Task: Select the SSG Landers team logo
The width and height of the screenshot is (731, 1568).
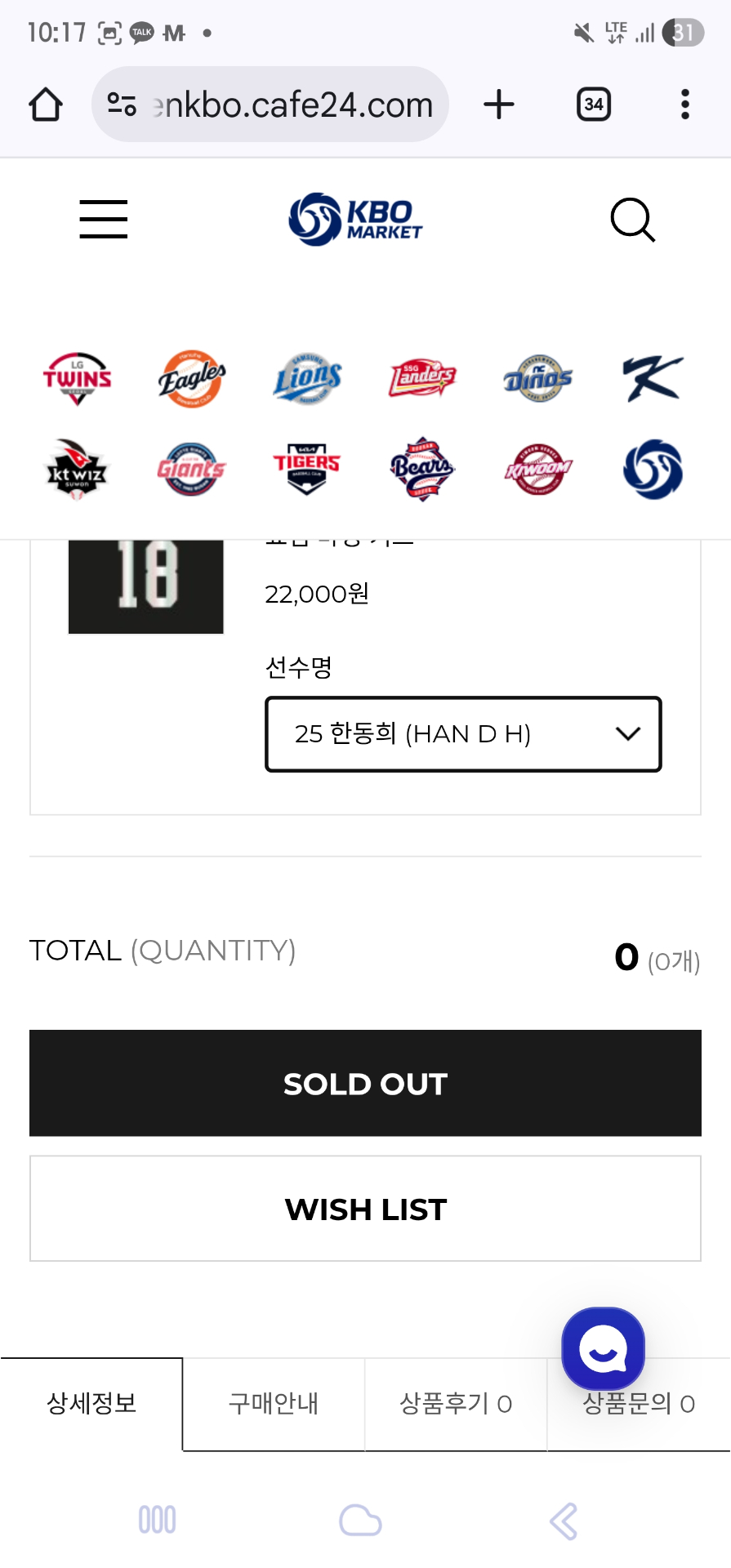Action: coord(422,378)
